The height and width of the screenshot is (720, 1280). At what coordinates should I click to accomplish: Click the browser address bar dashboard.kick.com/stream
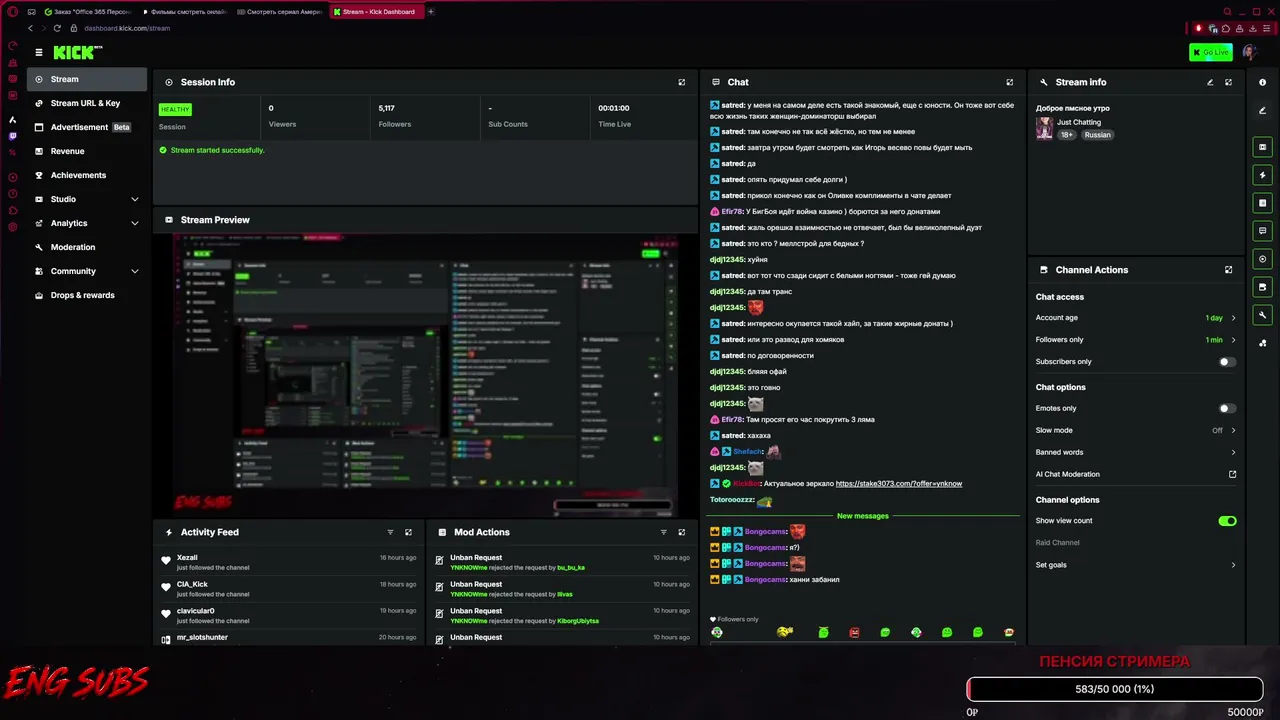click(x=127, y=28)
